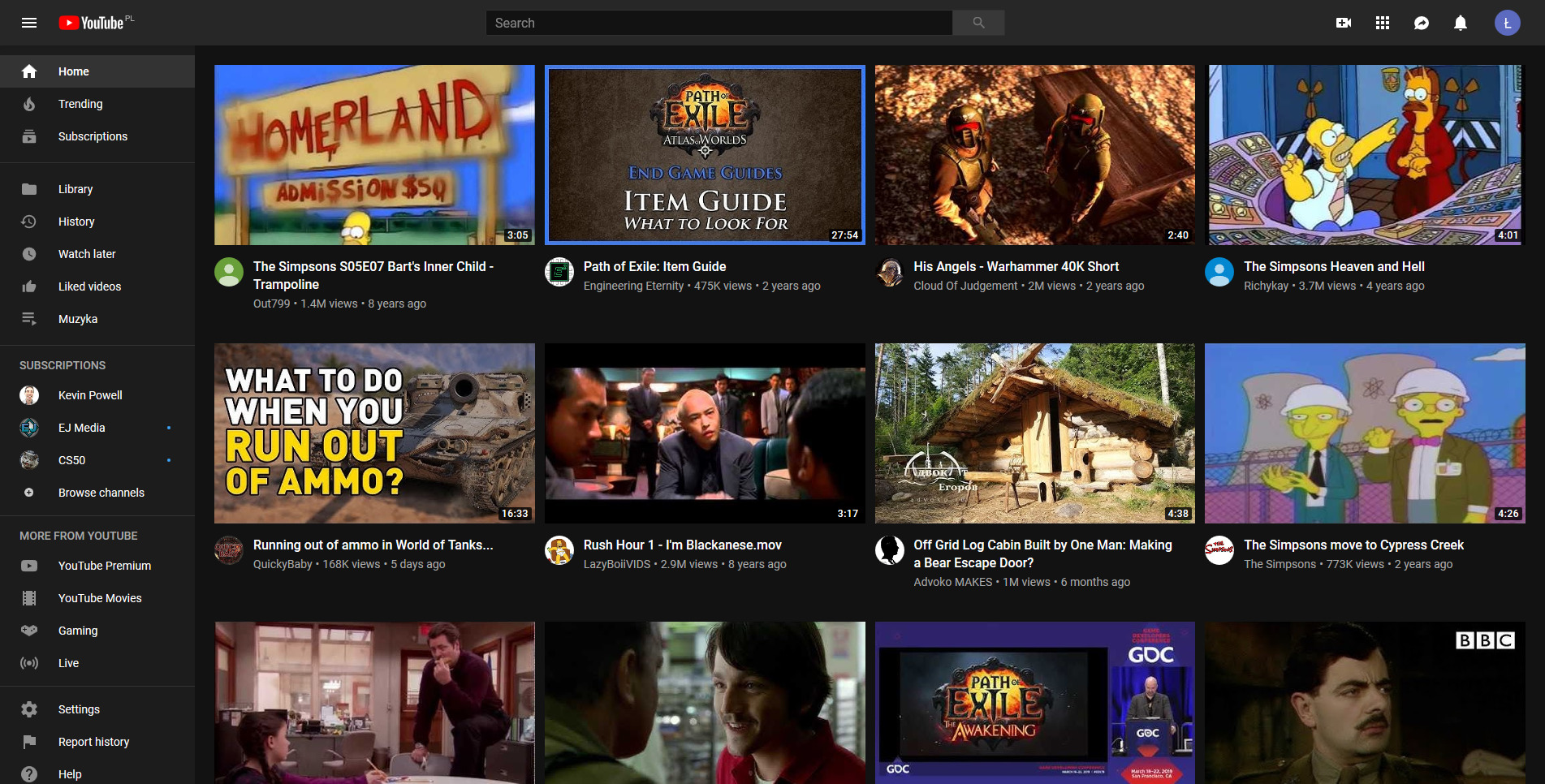Click the Gaming controller icon
Image resolution: width=1545 pixels, height=784 pixels.
pos(29,631)
